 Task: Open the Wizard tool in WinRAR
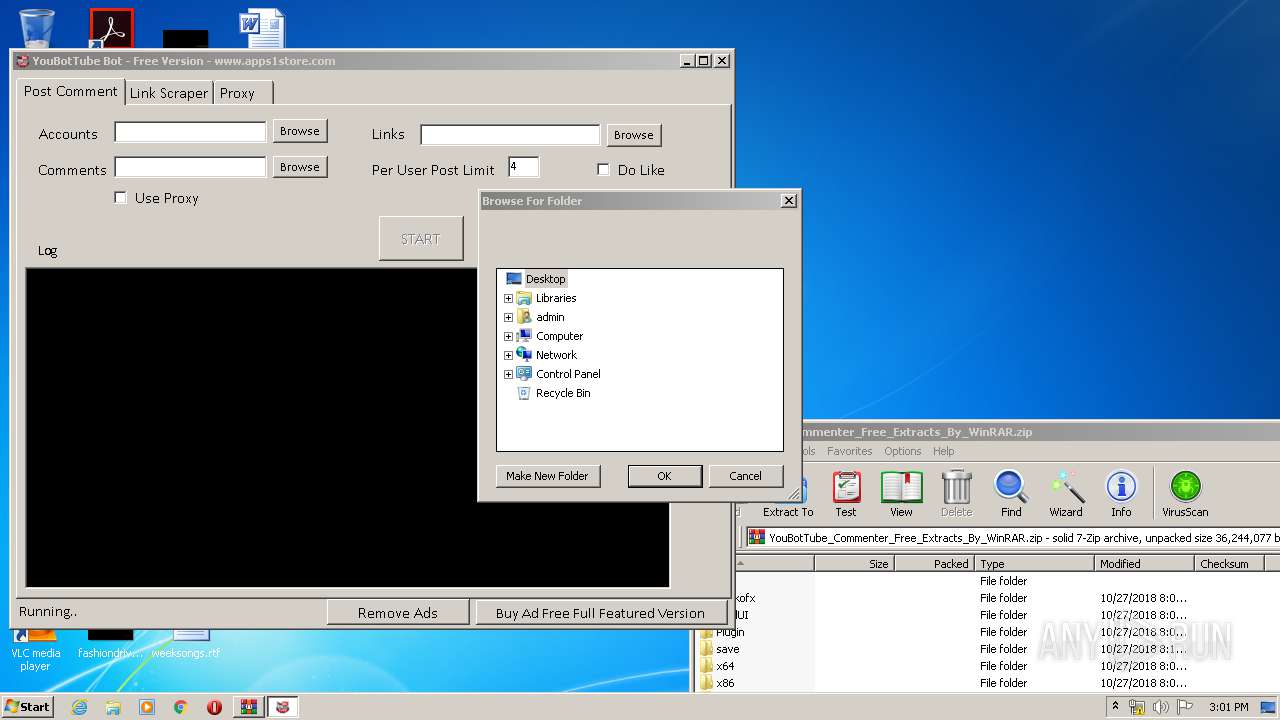(1066, 494)
